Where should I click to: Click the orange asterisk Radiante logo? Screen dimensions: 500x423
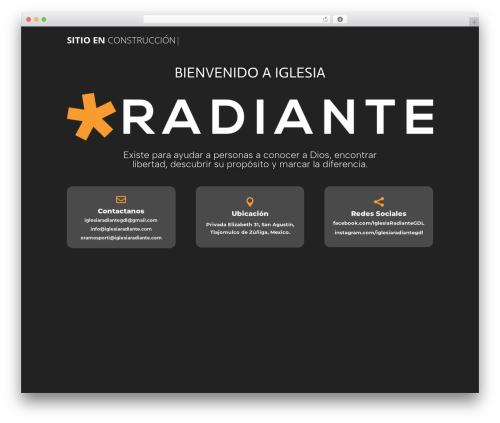tap(91, 116)
